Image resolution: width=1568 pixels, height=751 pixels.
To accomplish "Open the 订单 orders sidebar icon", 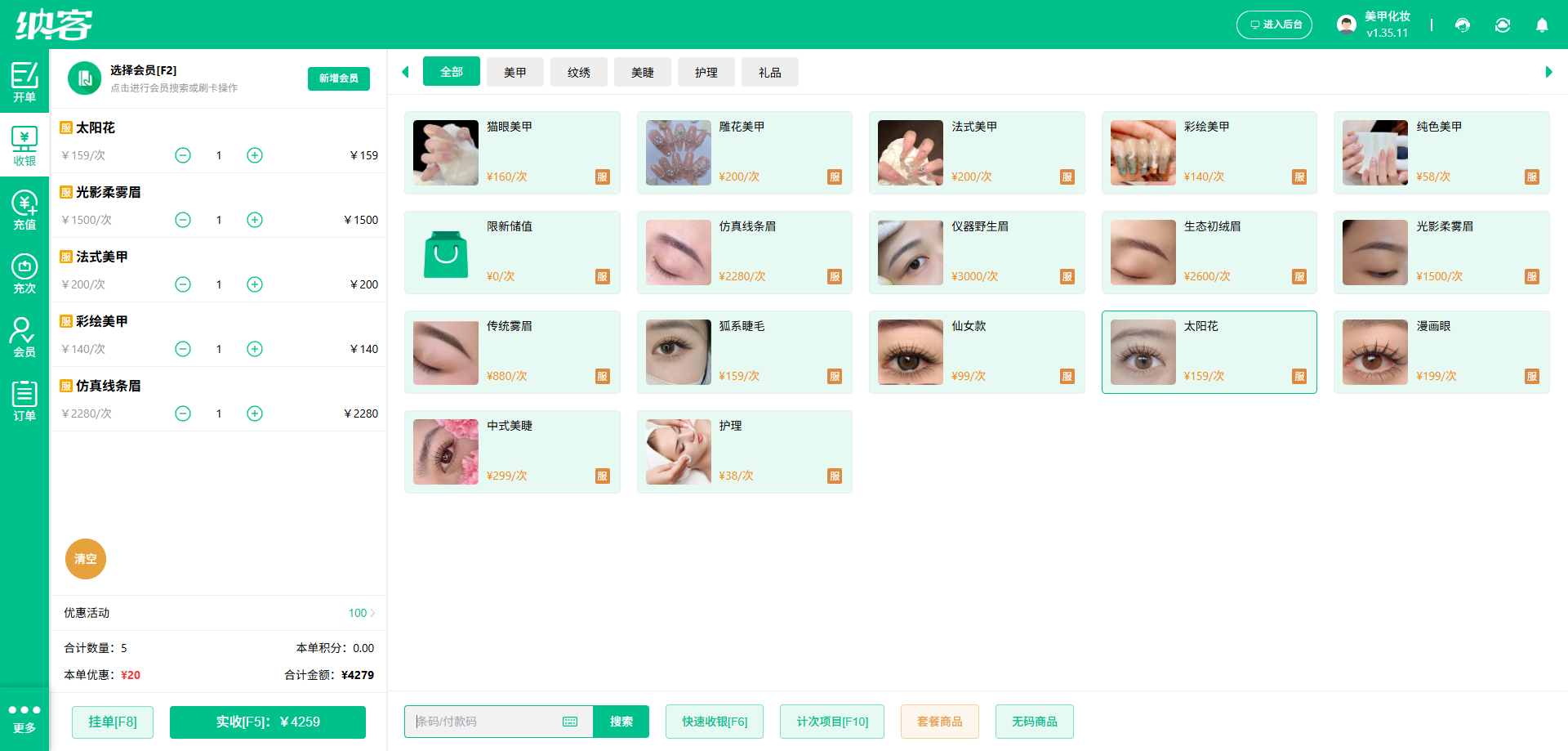I will [24, 400].
